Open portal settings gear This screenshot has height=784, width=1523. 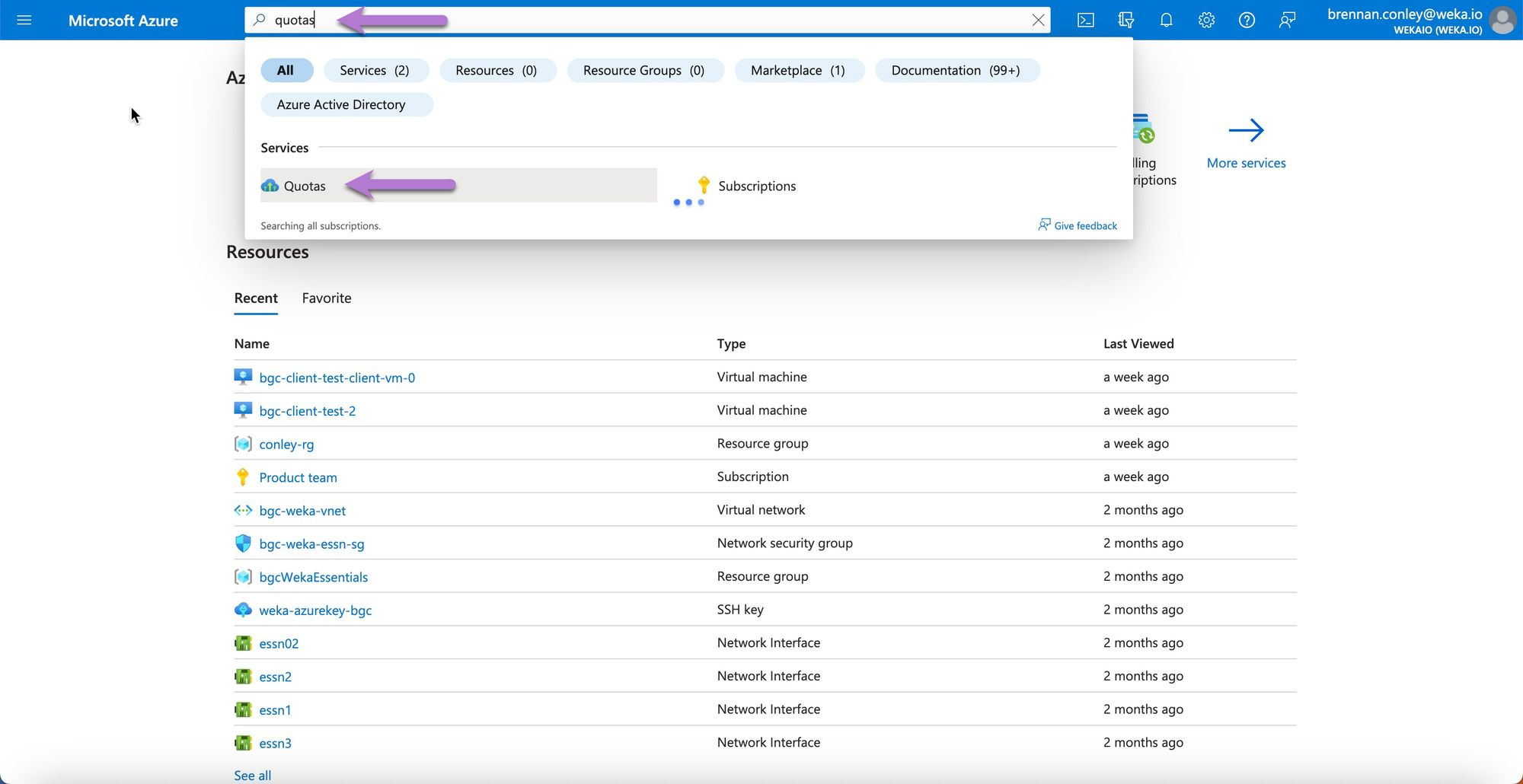click(1206, 20)
